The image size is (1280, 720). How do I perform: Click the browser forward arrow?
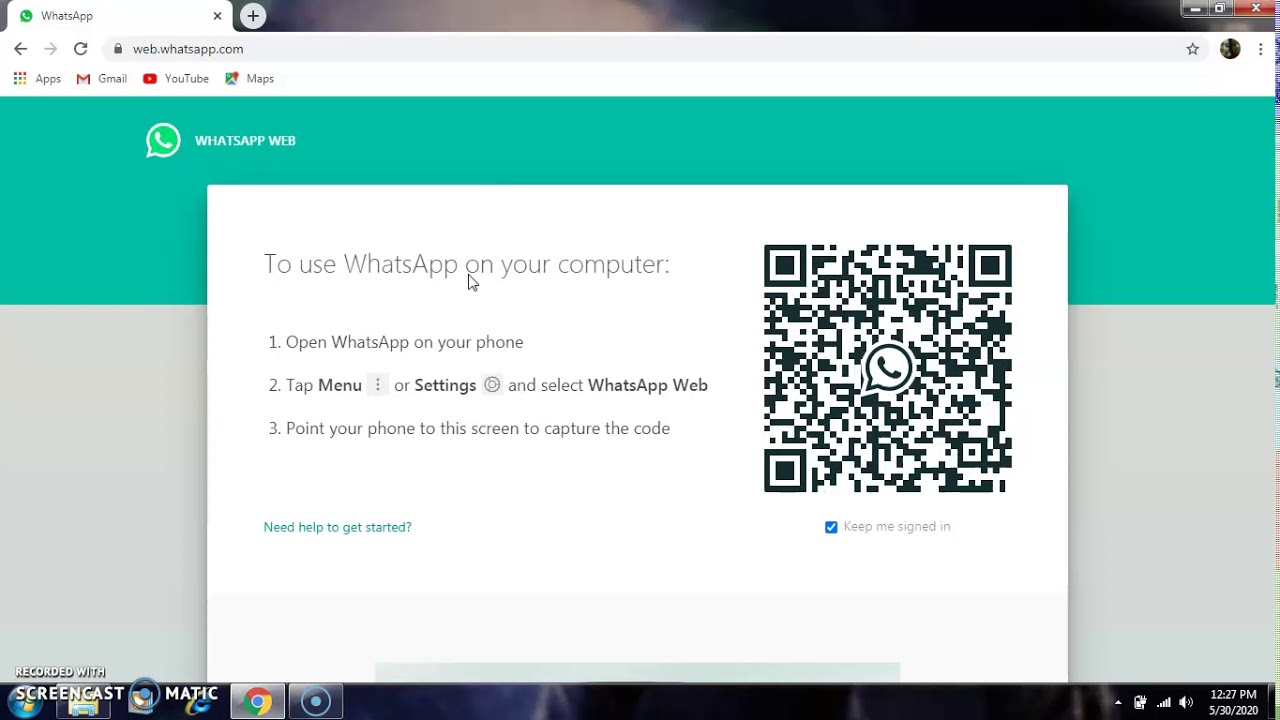(51, 49)
